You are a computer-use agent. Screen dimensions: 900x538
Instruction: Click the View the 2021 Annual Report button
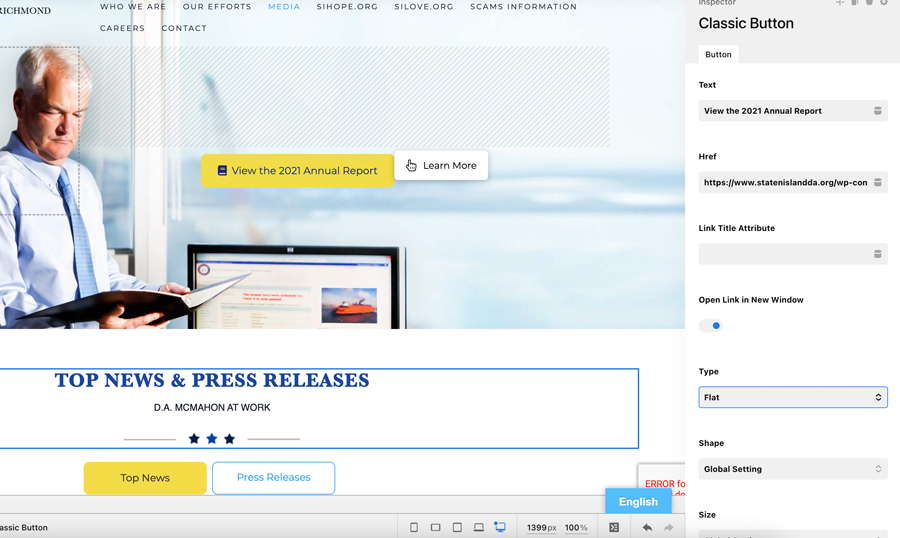(x=297, y=171)
